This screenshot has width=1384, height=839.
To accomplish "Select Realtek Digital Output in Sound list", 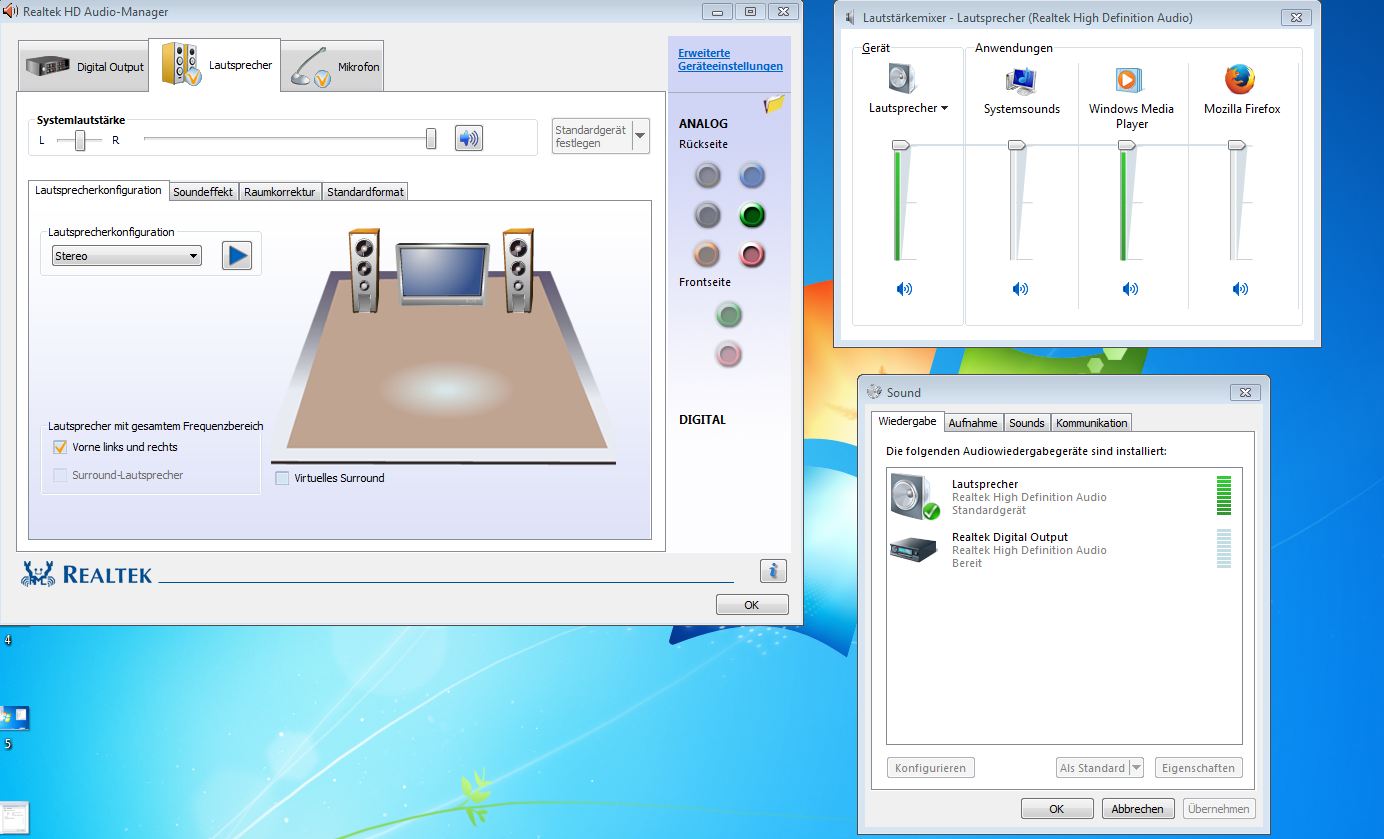I will [x=1064, y=550].
